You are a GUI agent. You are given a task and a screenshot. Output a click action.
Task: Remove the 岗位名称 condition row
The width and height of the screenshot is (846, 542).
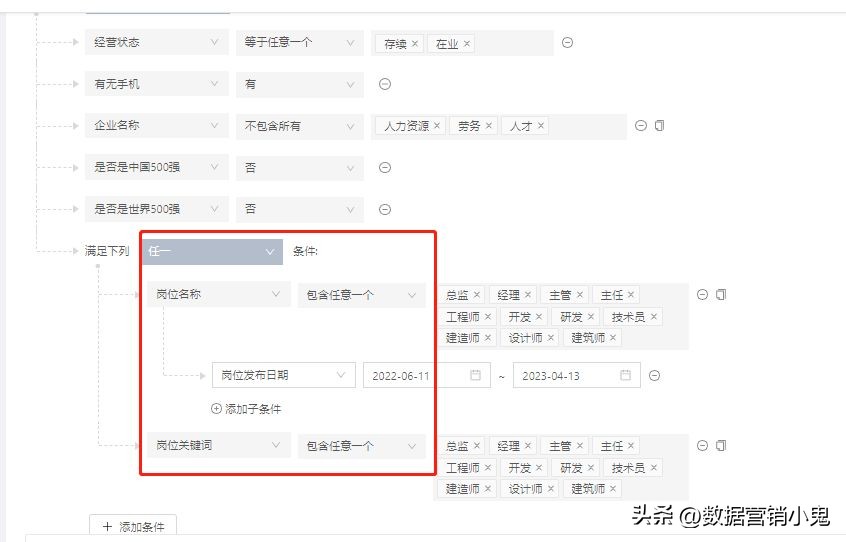click(702, 294)
